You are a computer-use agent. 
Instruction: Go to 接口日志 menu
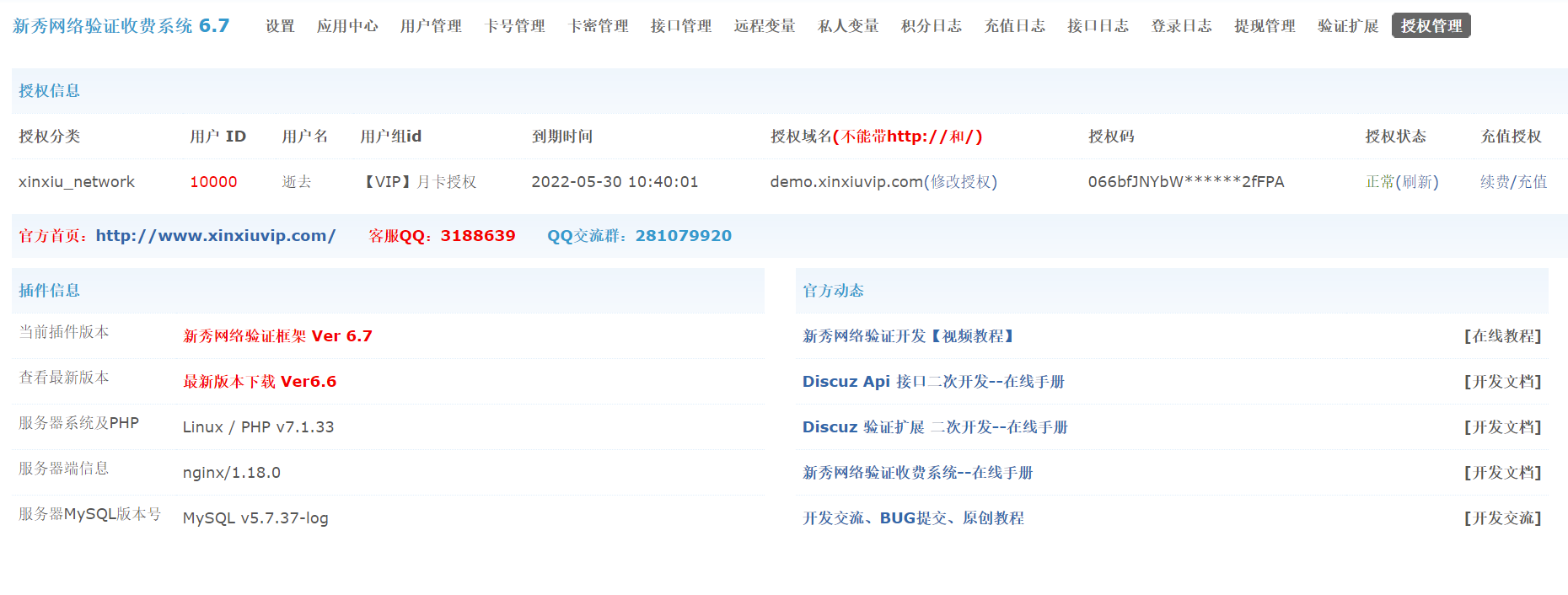click(1098, 26)
